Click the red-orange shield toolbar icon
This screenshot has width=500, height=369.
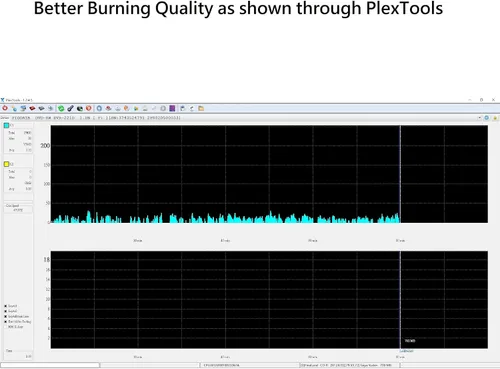[89, 108]
